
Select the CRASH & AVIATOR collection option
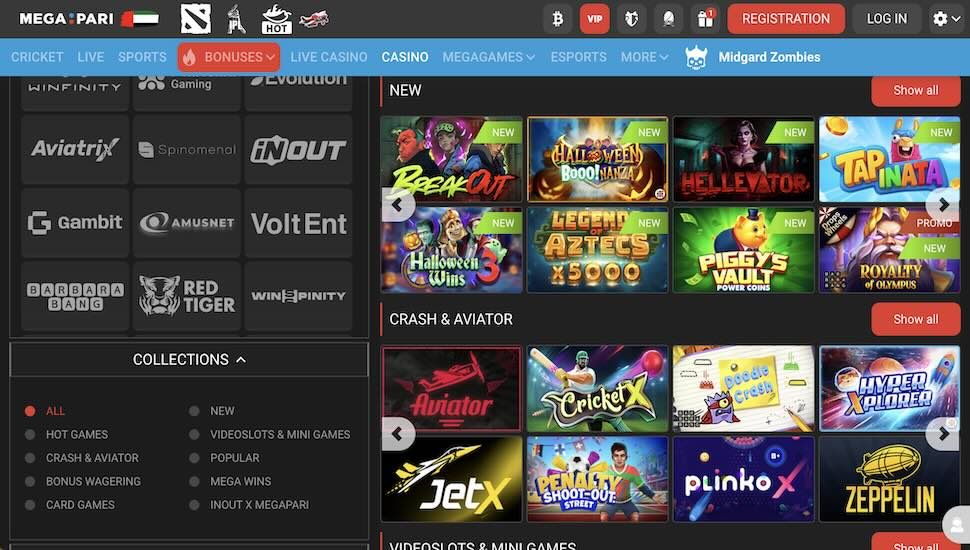point(92,458)
